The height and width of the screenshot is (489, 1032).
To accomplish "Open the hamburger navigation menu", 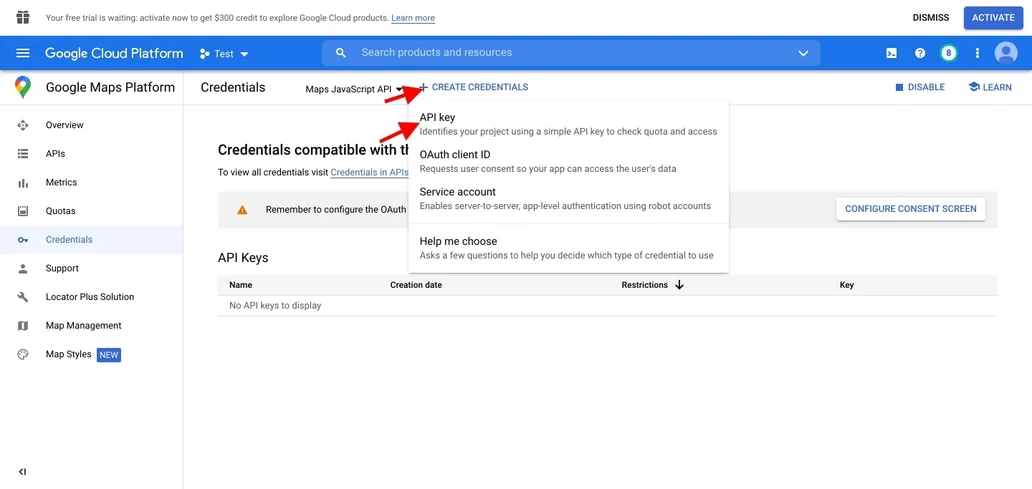I will tap(23, 53).
